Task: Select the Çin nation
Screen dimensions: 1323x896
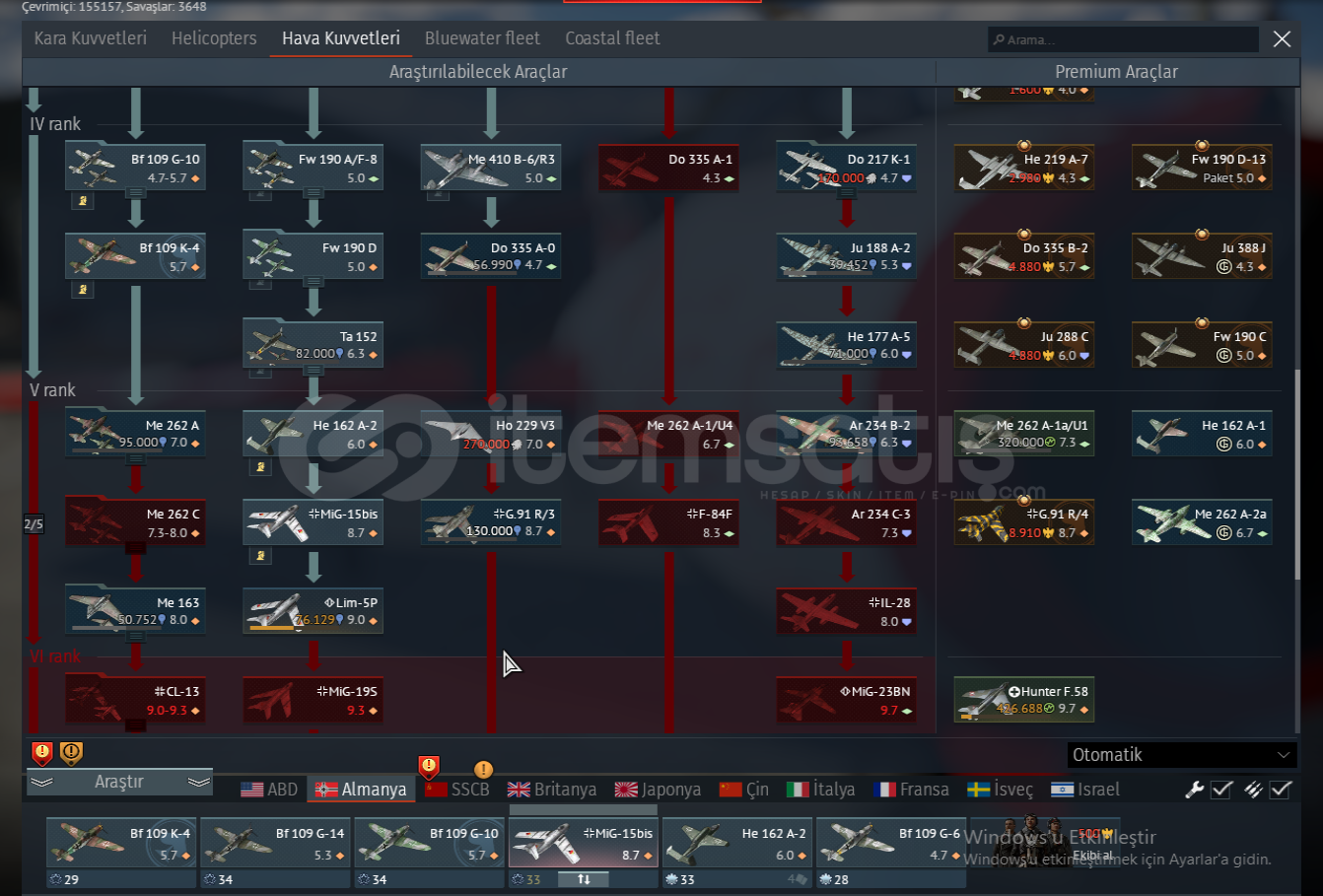Action: click(744, 790)
